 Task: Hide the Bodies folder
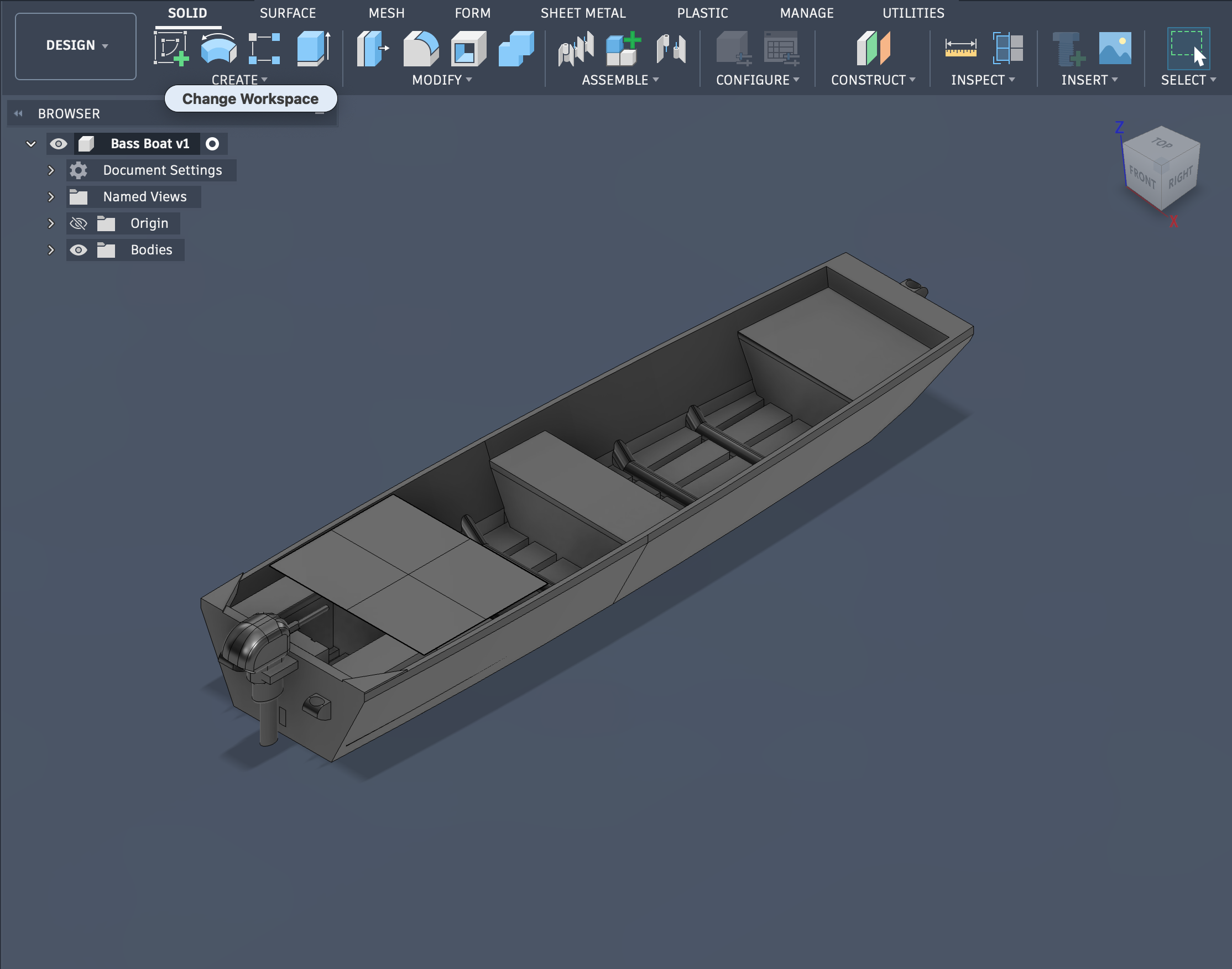coord(79,250)
